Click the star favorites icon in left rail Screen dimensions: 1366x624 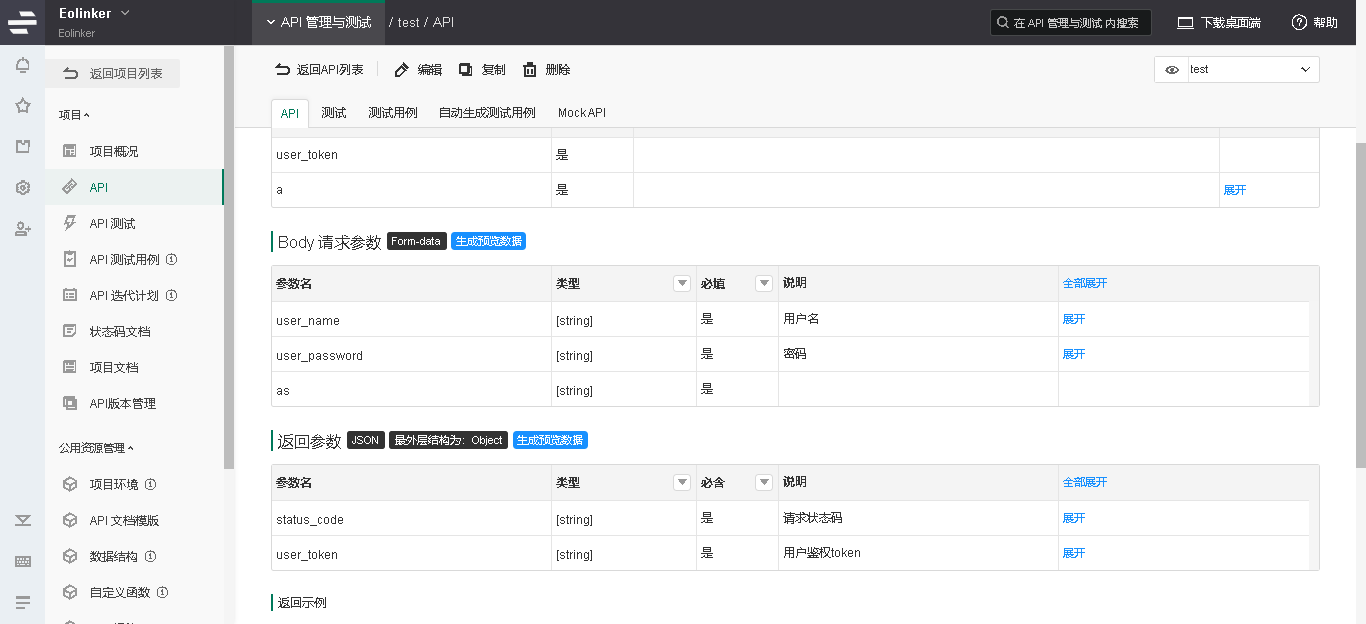(22, 106)
